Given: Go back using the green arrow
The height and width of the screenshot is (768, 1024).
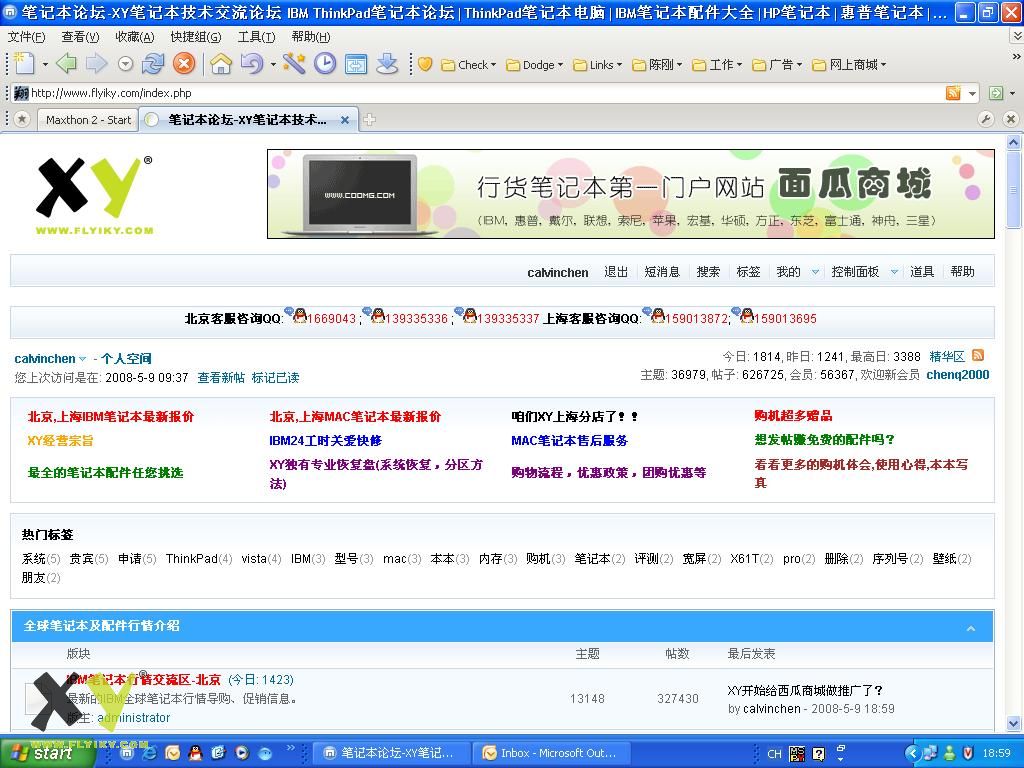Looking at the screenshot, I should coord(66,64).
